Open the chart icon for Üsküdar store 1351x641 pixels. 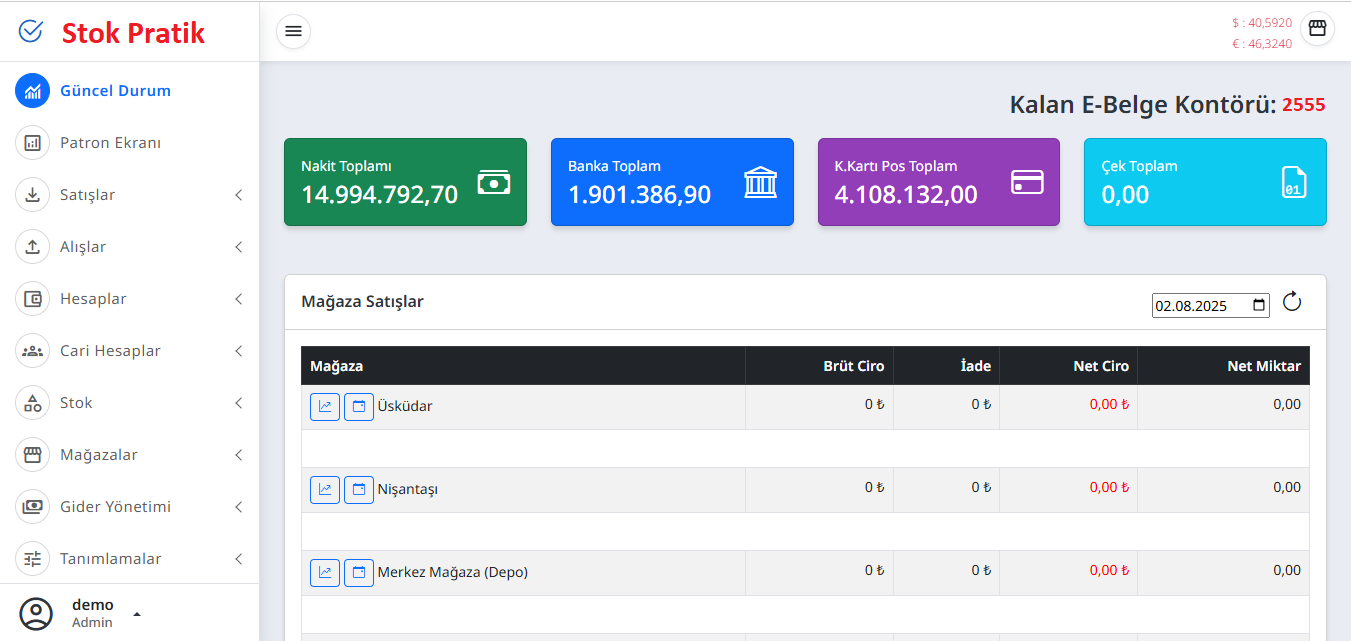click(x=324, y=406)
